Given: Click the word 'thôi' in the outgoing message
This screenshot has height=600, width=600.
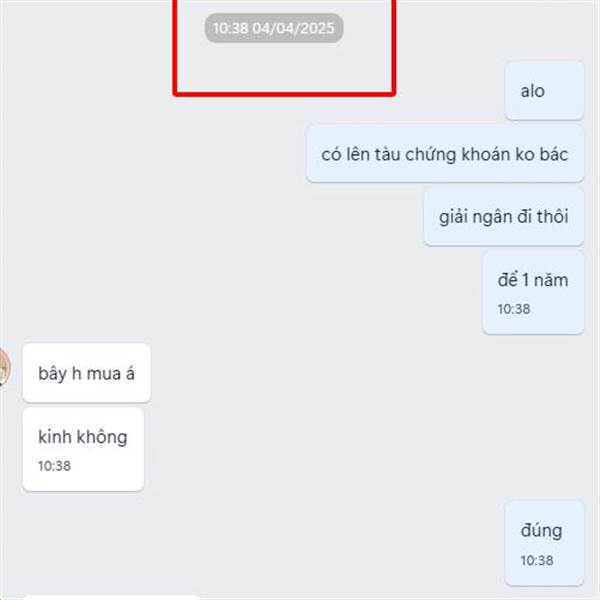Looking at the screenshot, I should pos(553,217).
